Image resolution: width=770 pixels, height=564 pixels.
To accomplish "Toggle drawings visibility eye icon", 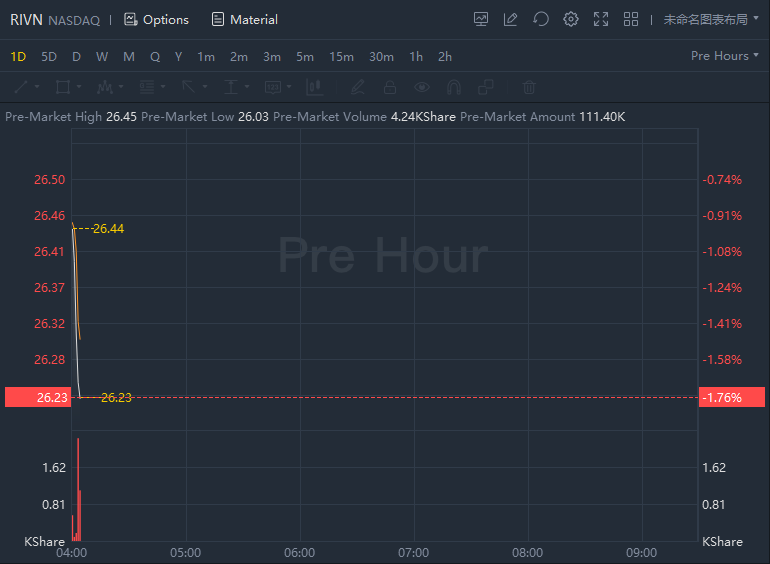I will (422, 87).
